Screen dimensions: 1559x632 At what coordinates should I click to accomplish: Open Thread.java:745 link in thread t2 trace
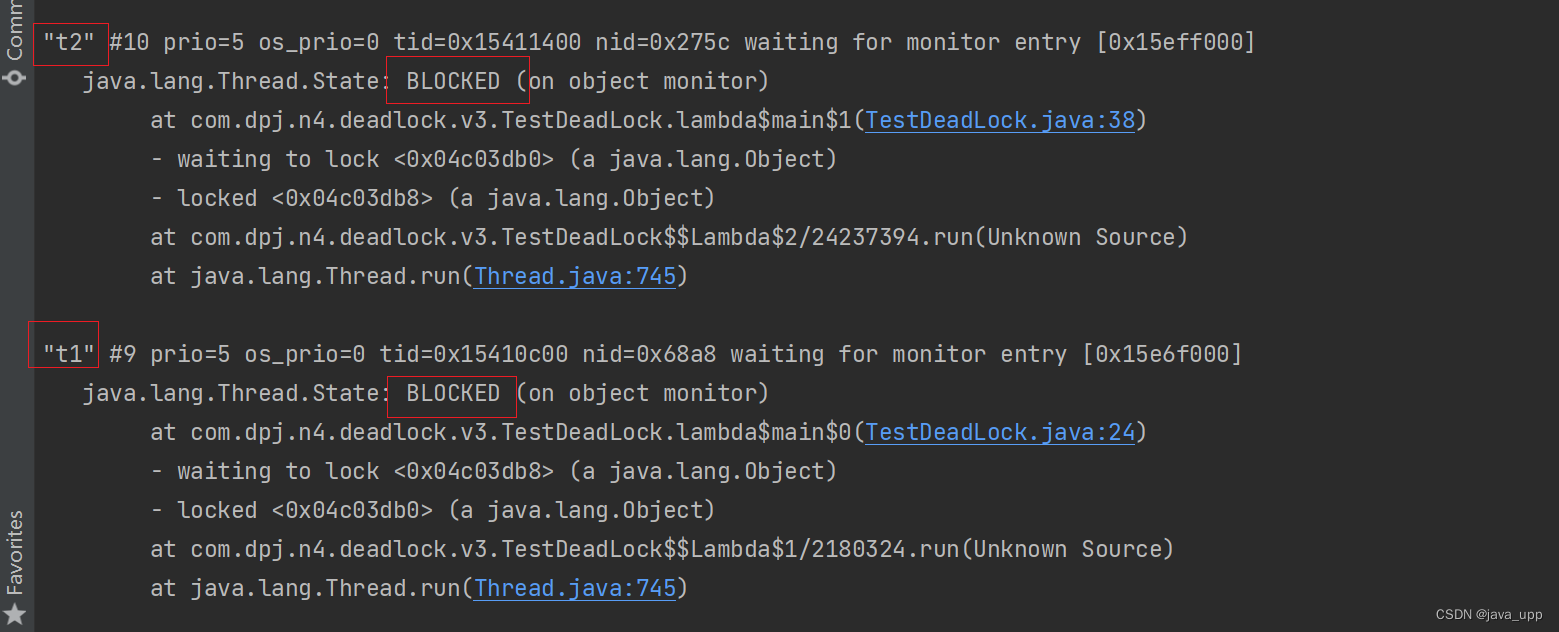(x=574, y=276)
